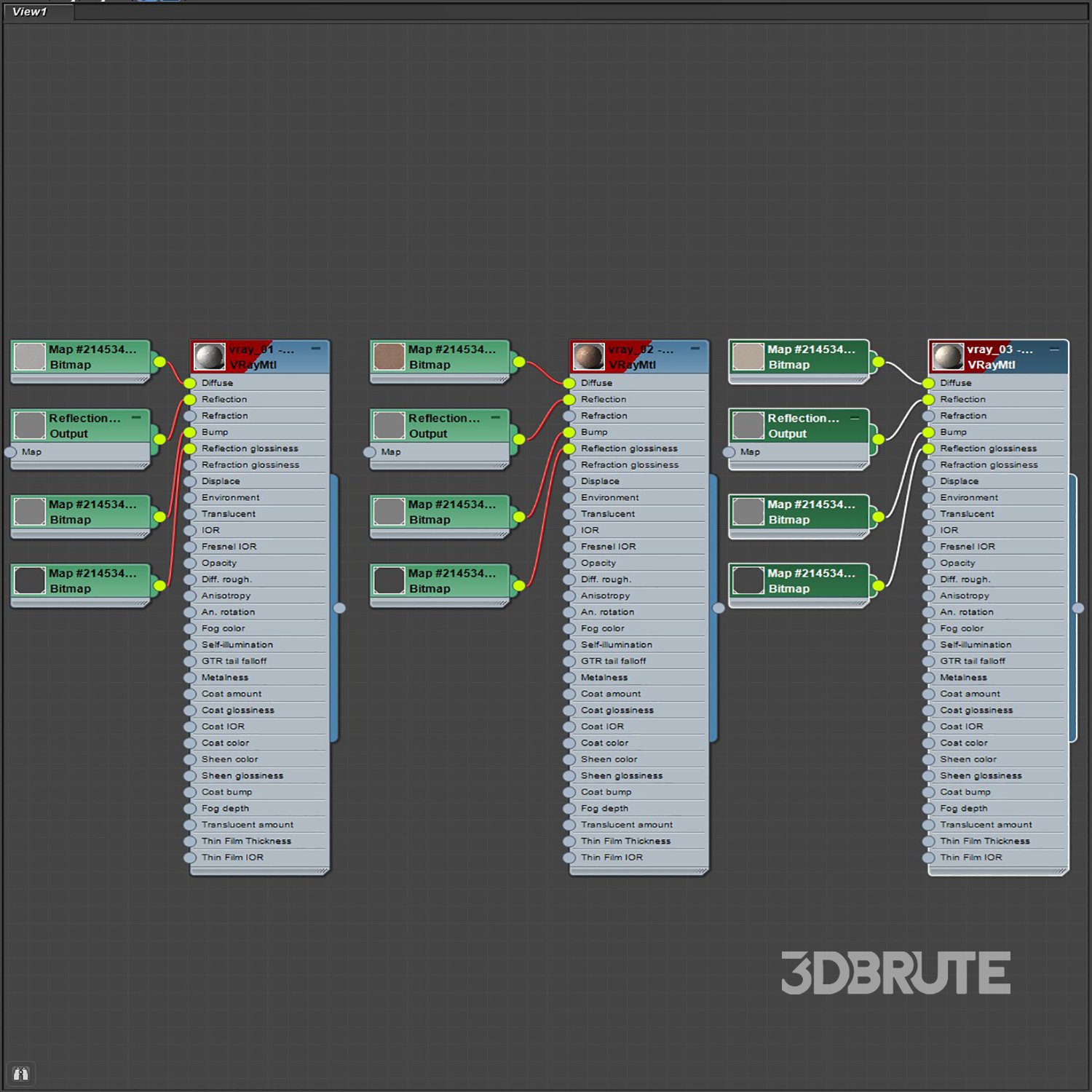Collapse the Reflection Output node feeding vray_03
This screenshot has height=1092, width=1092.
[x=855, y=418]
